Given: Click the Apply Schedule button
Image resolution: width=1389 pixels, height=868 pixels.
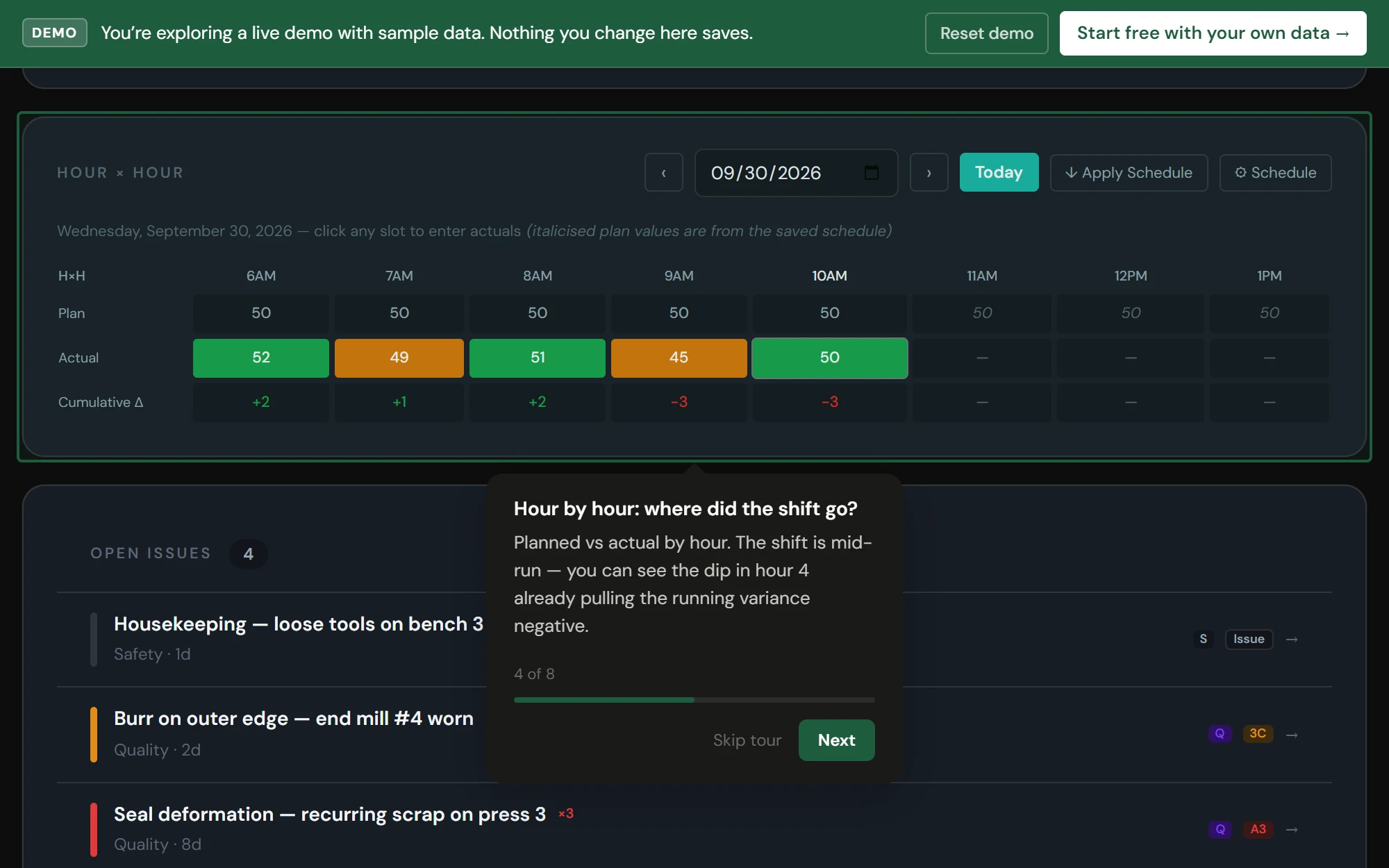Looking at the screenshot, I should [x=1129, y=172].
